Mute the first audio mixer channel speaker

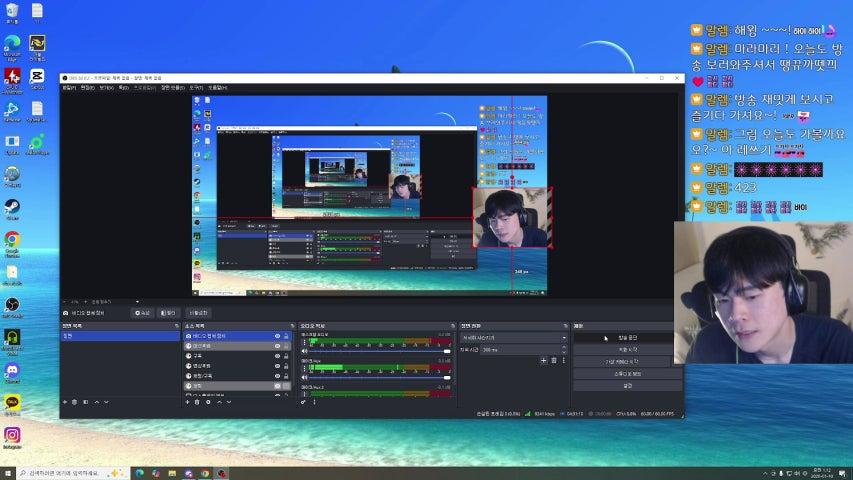pyautogui.click(x=304, y=350)
